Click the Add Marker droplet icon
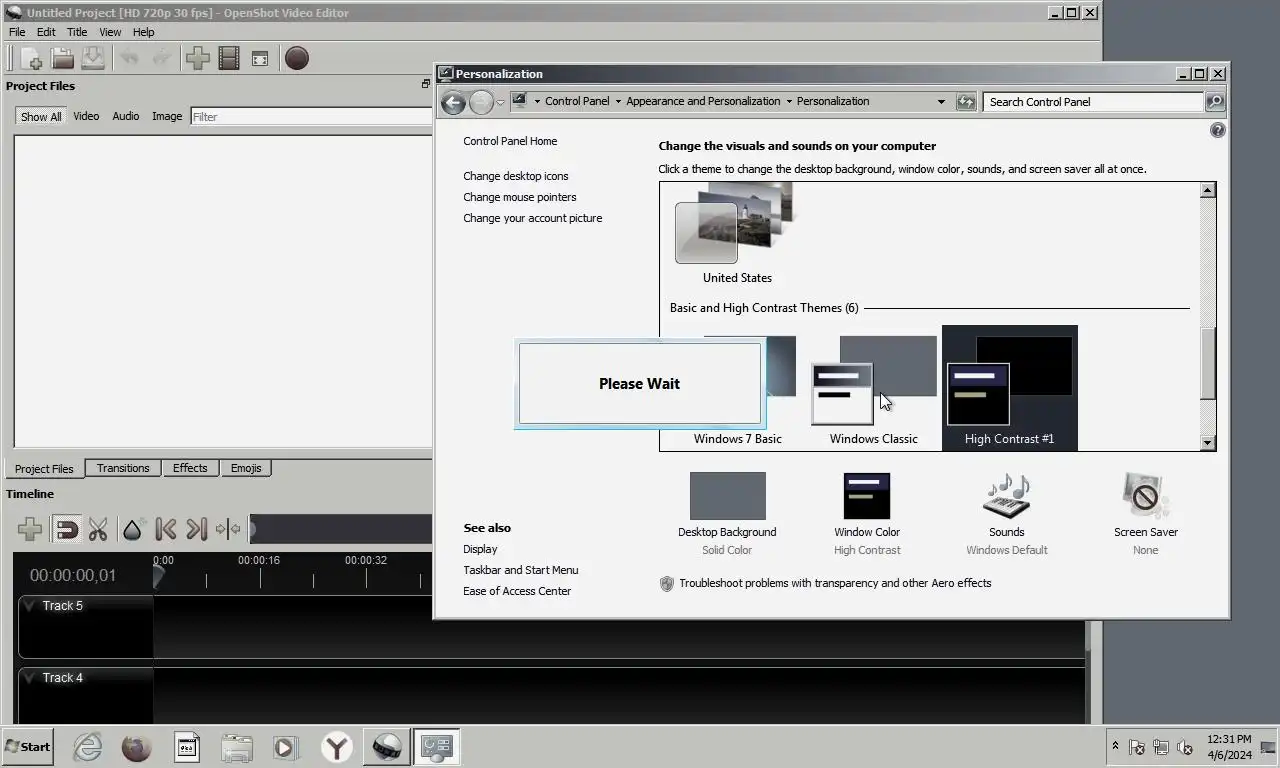 132,529
